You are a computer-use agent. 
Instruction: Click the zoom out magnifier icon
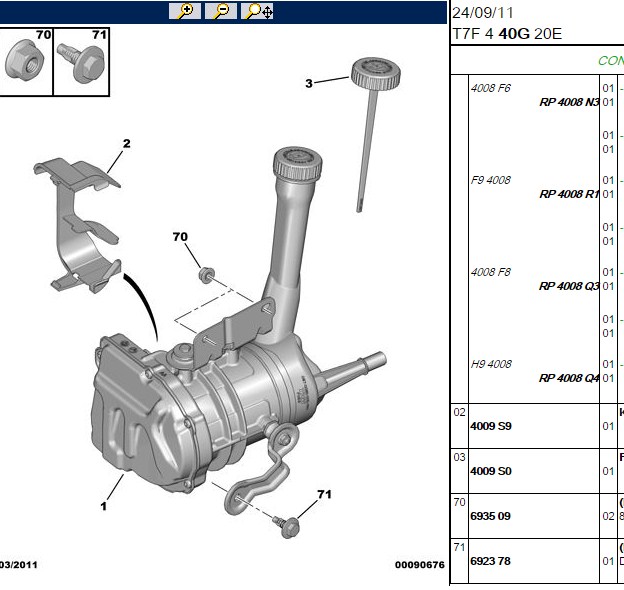(220, 11)
